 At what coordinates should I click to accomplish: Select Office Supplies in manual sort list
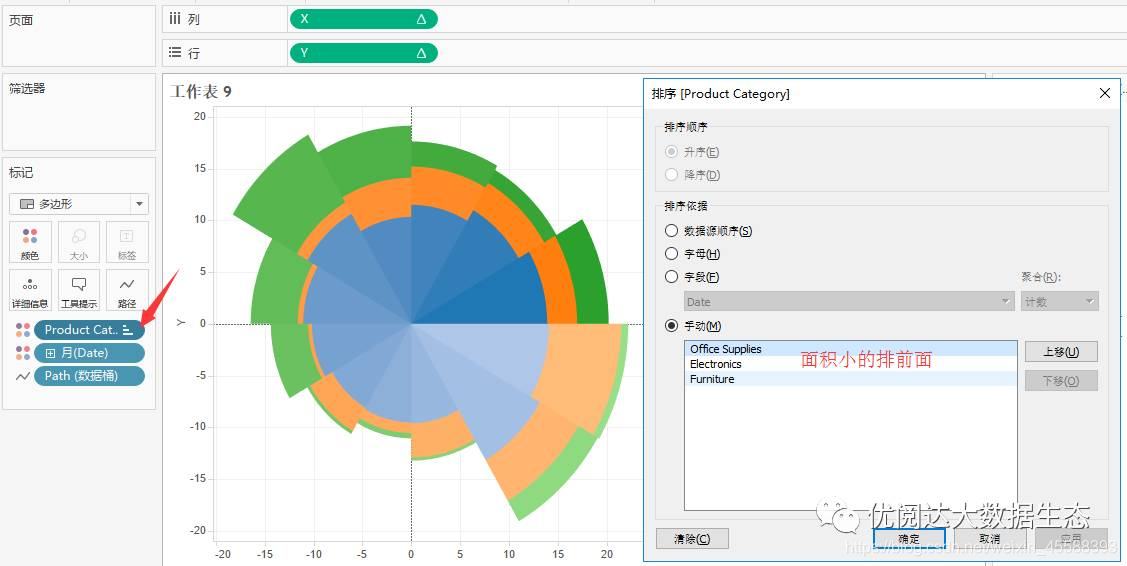point(850,349)
